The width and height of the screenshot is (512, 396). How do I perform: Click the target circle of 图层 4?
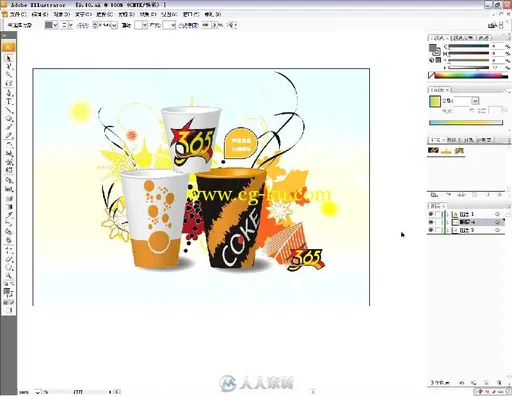tap(497, 222)
